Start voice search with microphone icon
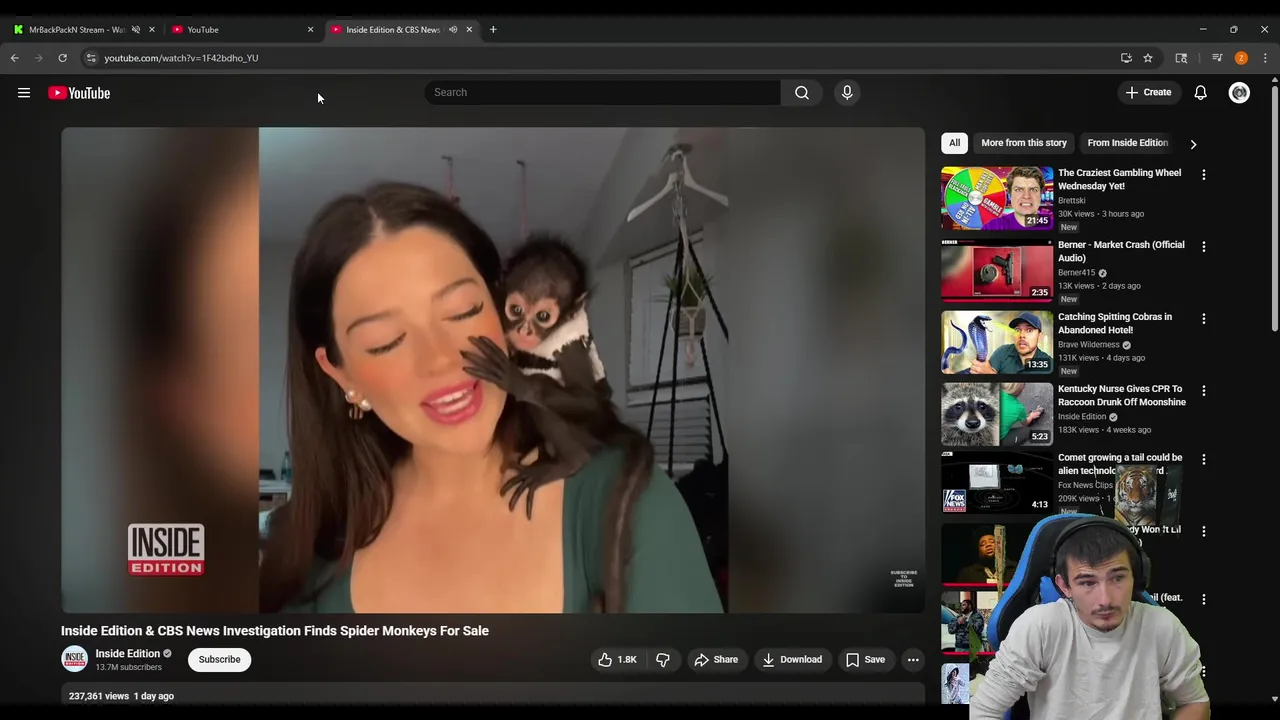 click(x=847, y=92)
